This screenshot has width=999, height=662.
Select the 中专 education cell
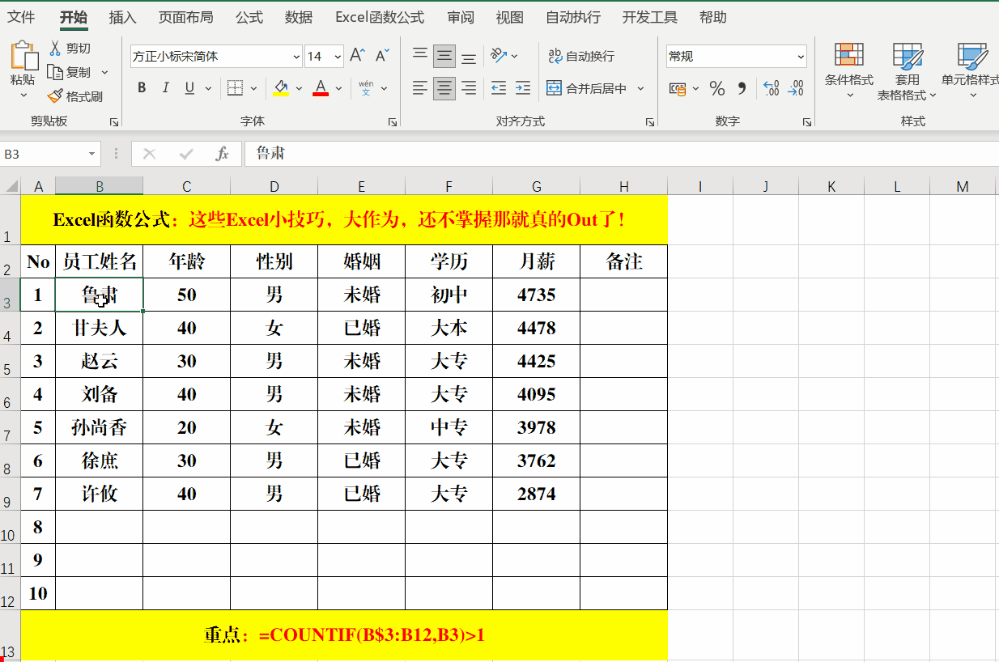tap(449, 428)
